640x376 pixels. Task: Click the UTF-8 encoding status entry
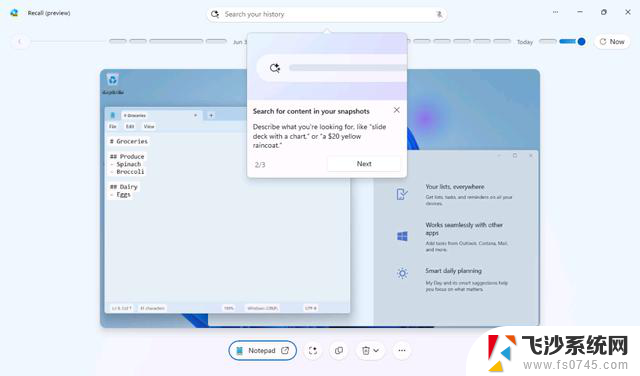[311, 308]
